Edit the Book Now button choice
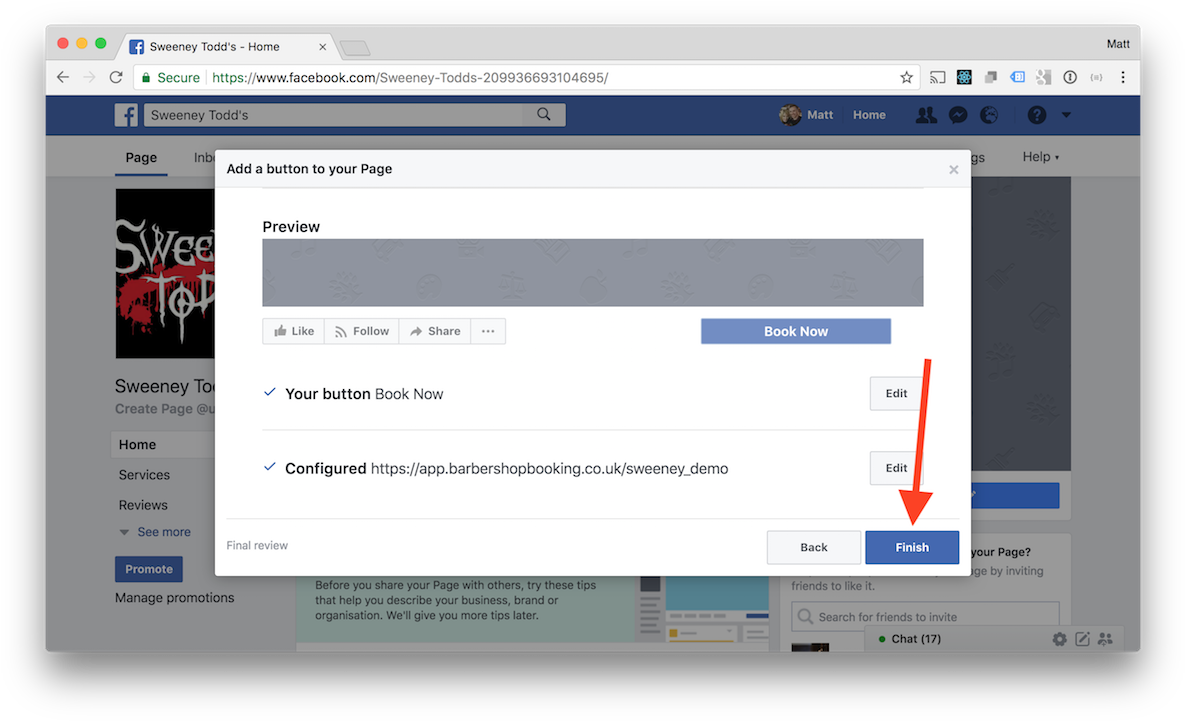The width and height of the screenshot is (1185, 721). pos(896,394)
